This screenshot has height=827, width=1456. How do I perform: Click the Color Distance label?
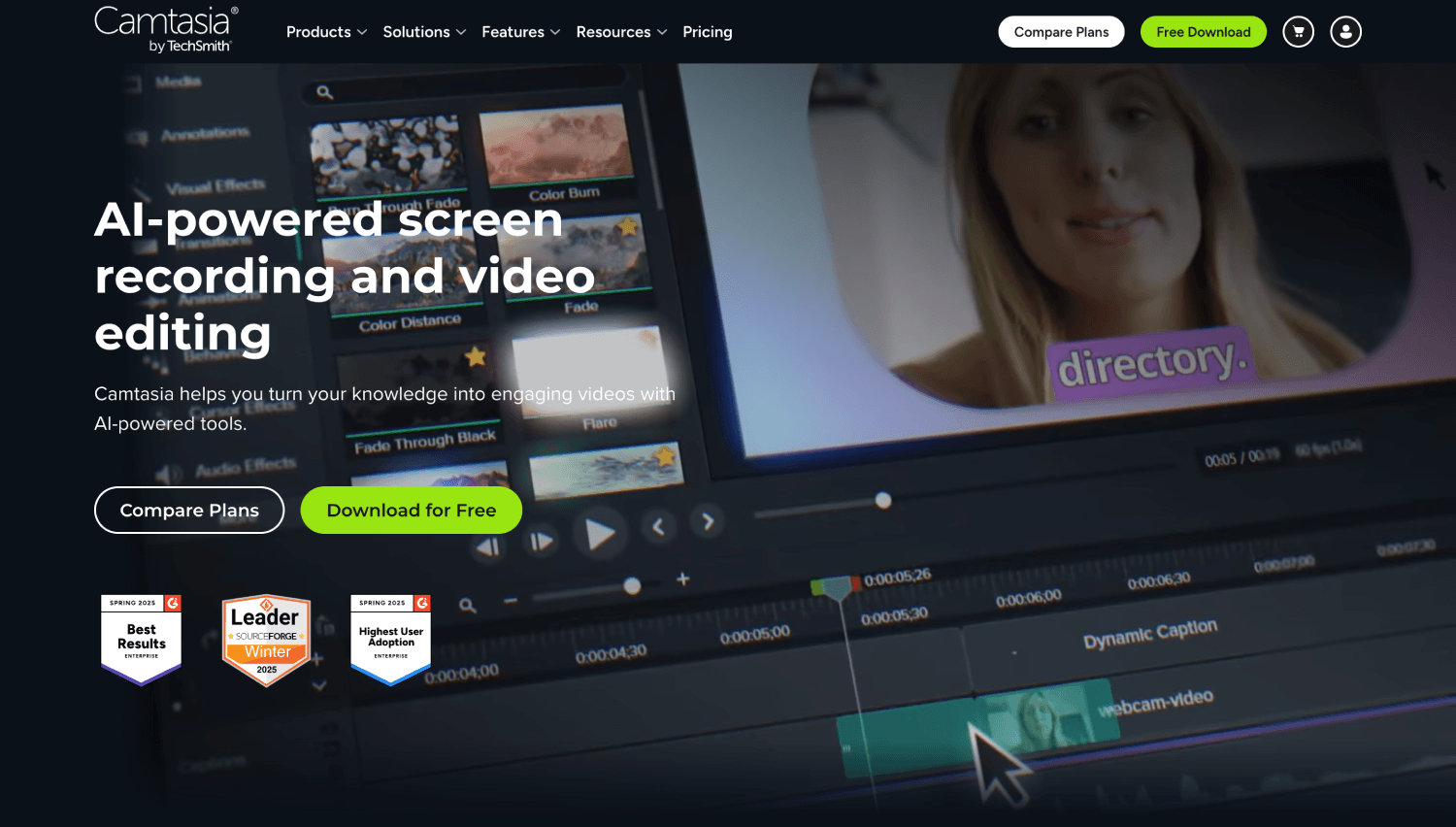410,322
